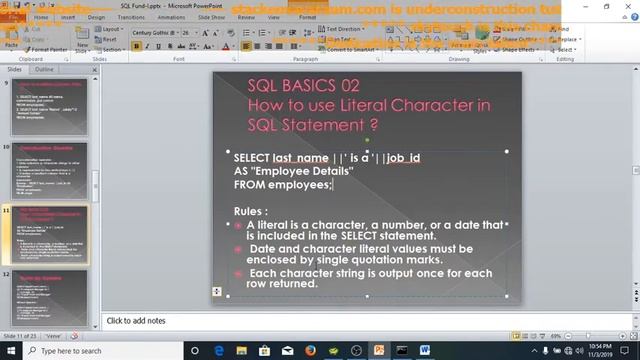Image resolution: width=640 pixels, height=360 pixels.
Task: Click Font Color red A swatch
Action: (x=226, y=46)
